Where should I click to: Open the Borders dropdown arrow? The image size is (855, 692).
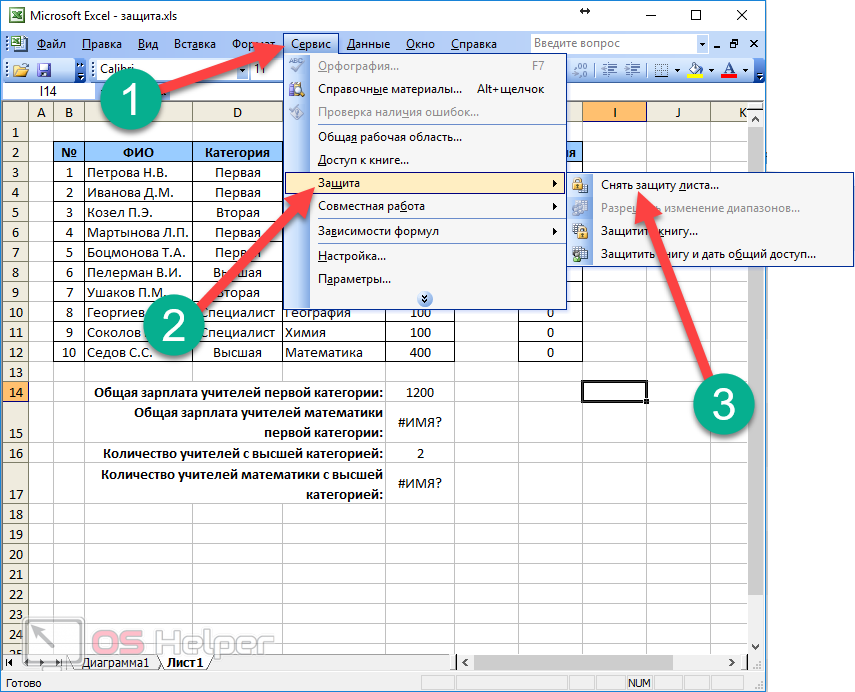click(677, 70)
